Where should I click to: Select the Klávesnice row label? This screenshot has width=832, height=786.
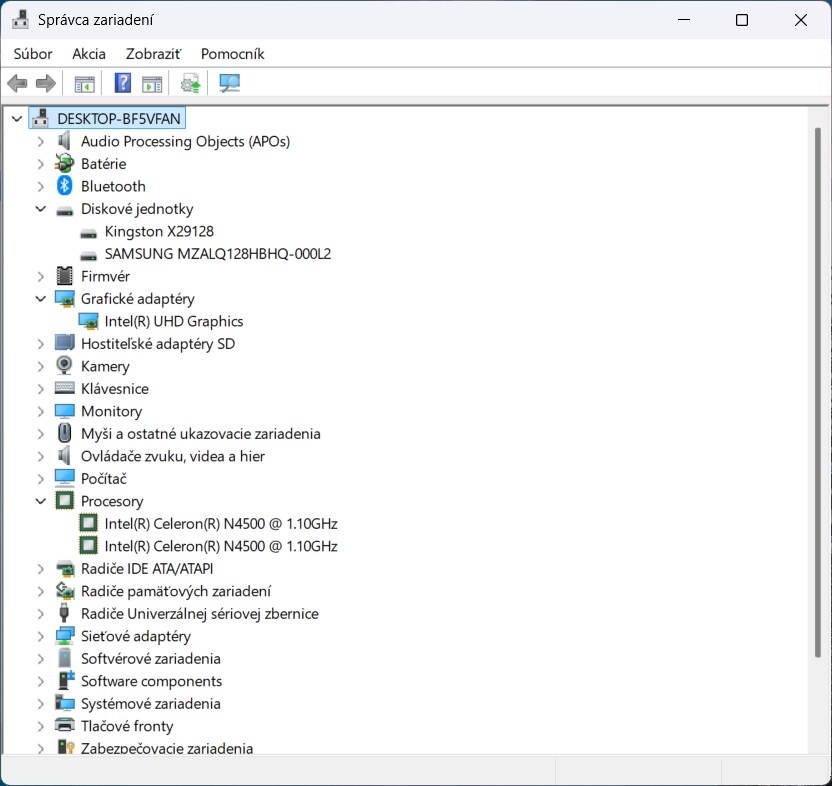point(115,388)
